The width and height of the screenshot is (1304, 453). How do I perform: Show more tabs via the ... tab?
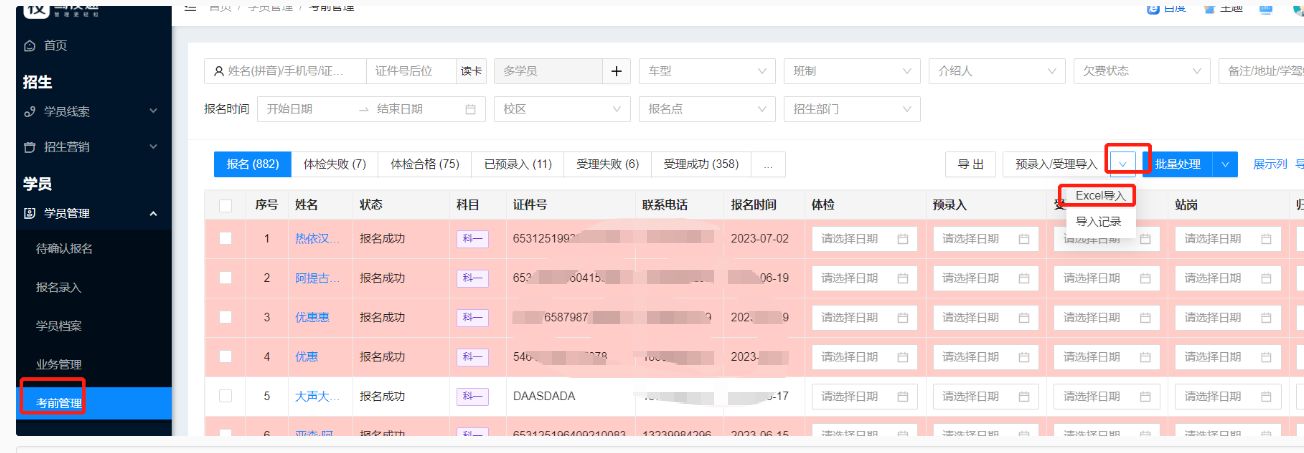(768, 164)
